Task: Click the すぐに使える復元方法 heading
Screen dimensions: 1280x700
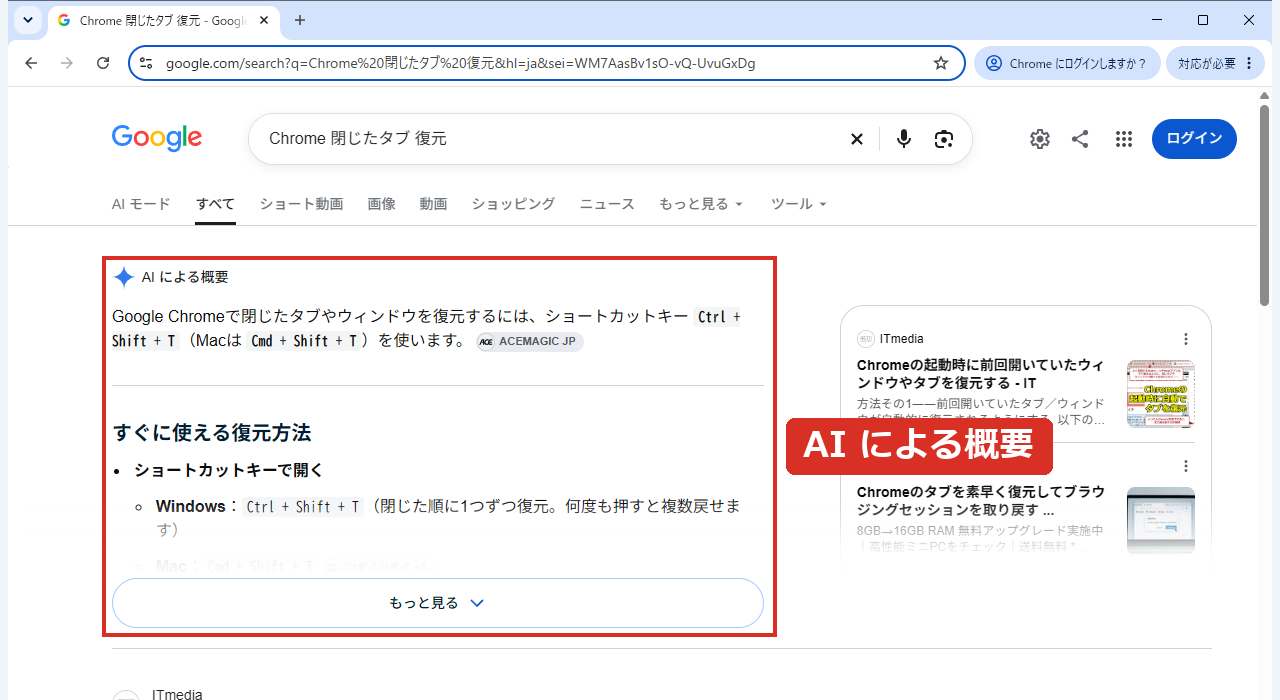Action: click(212, 433)
